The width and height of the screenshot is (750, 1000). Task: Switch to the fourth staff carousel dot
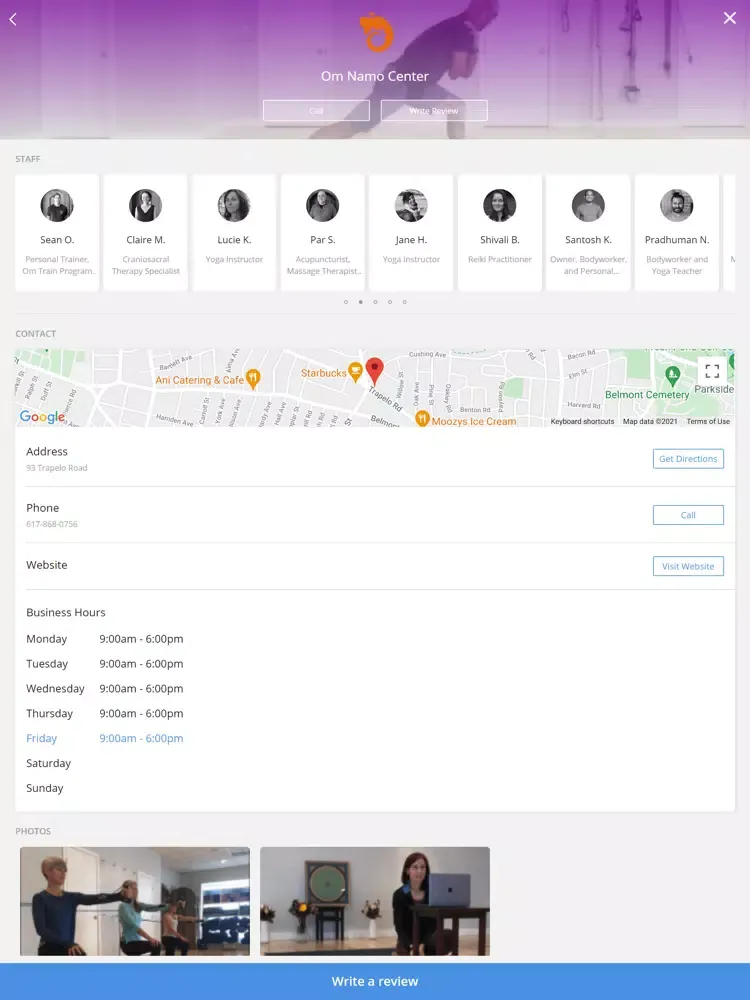(x=390, y=302)
